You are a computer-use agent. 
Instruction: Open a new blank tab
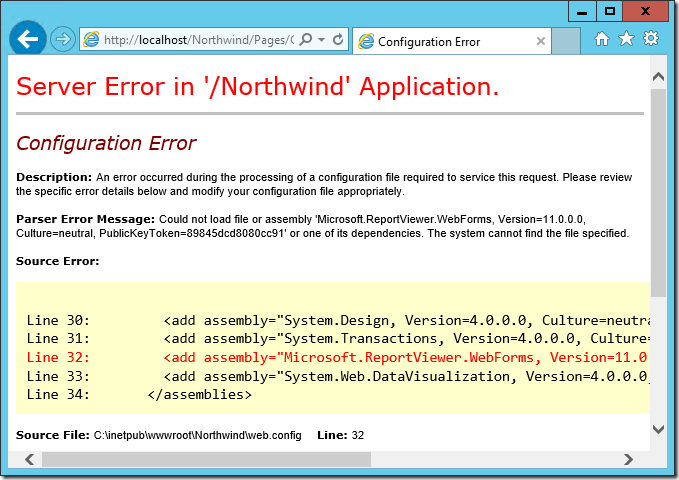coord(566,41)
